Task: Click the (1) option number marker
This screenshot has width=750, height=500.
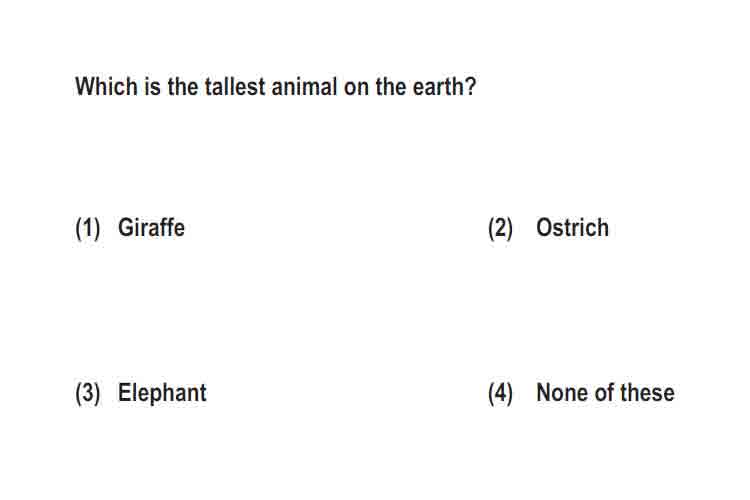Action: click(88, 228)
